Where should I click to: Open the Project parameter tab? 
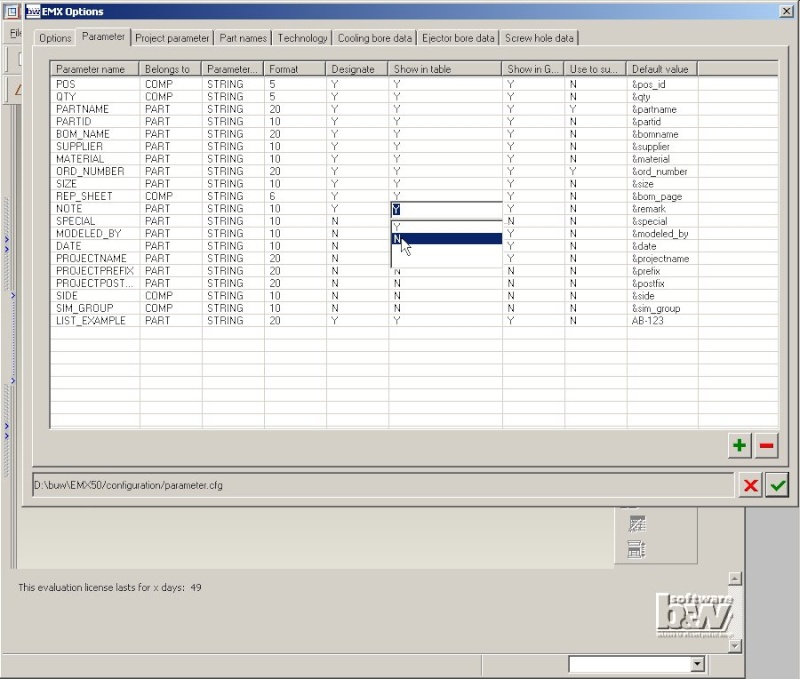pos(172,38)
